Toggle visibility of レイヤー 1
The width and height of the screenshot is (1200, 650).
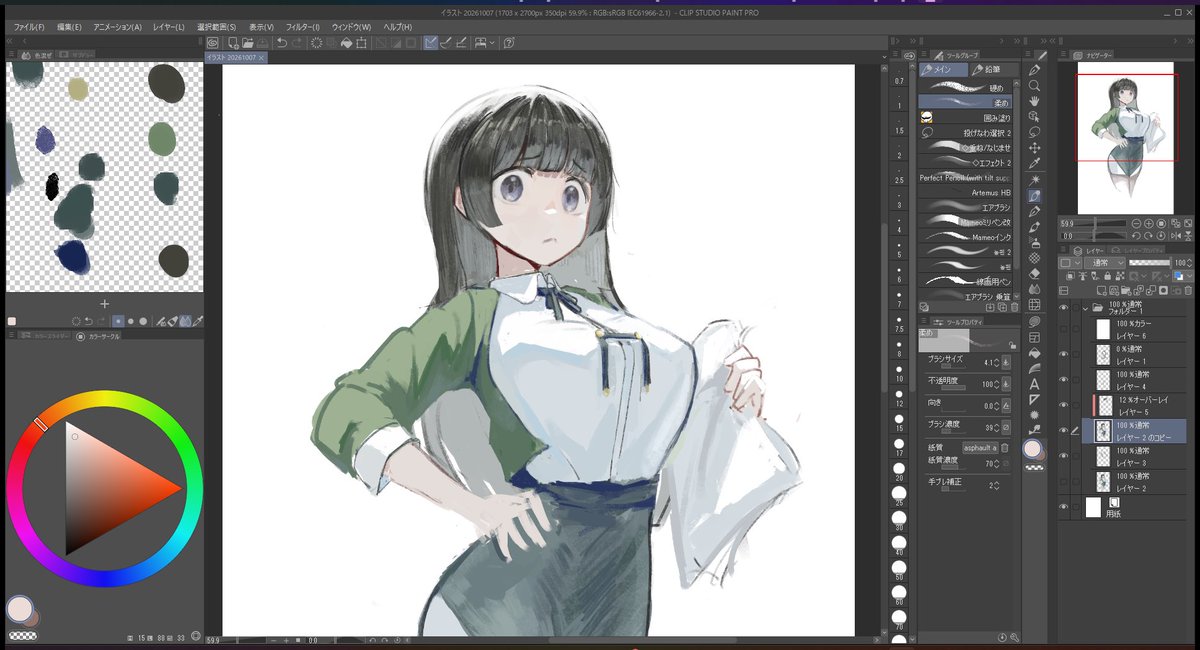tap(1063, 354)
